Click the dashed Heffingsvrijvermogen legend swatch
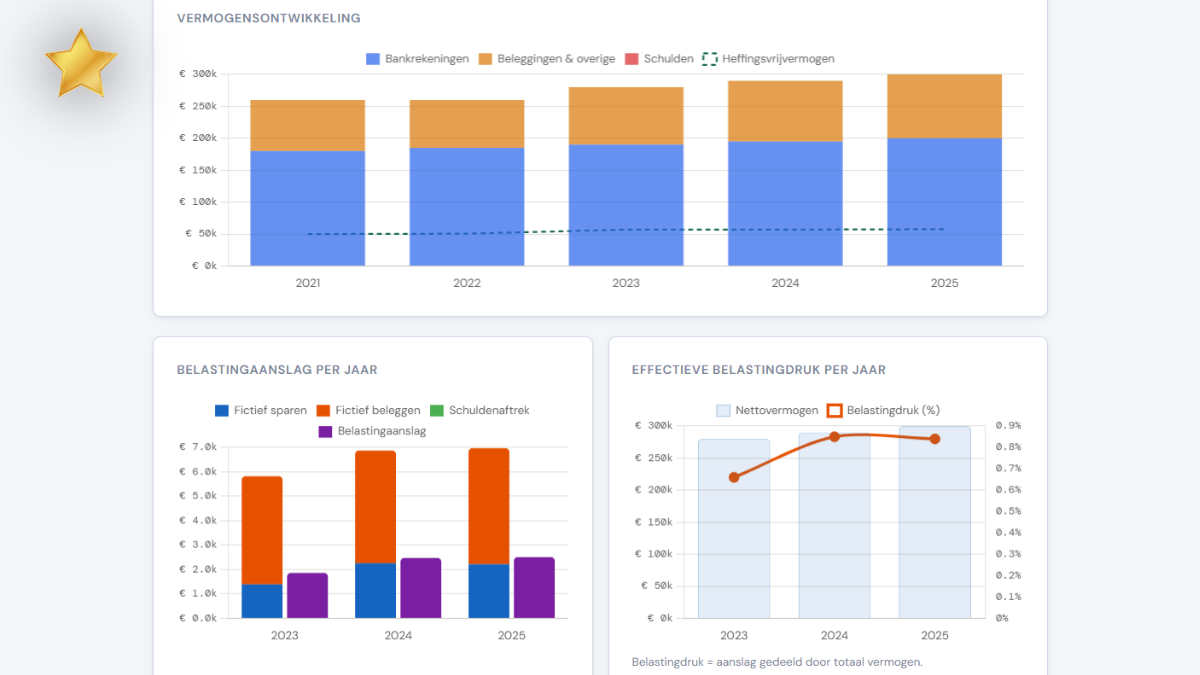The width and height of the screenshot is (1200, 675). point(710,59)
